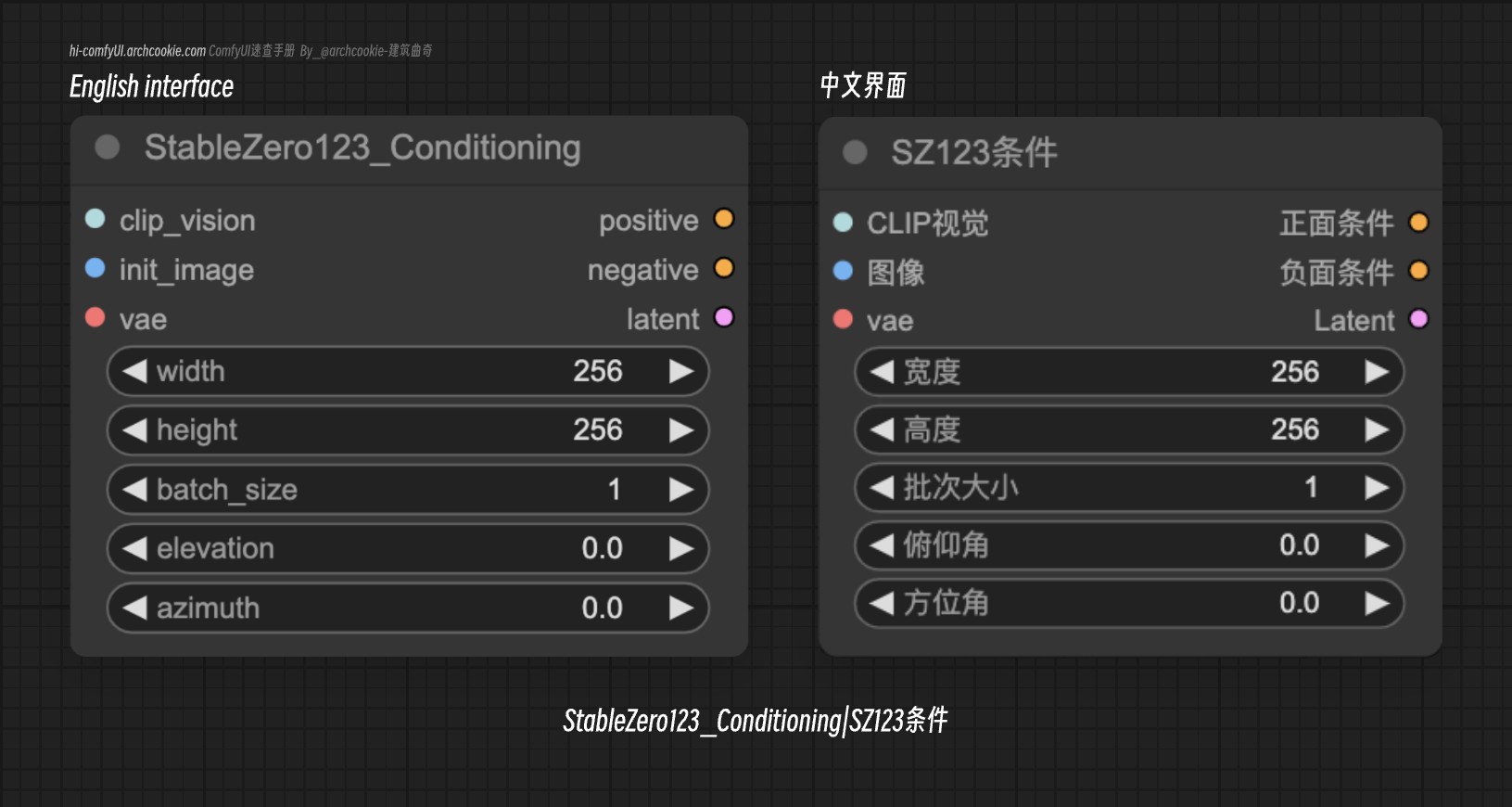Click the vae input socket on SZ123条件 node
Viewport: 1512px width, 807px height.
click(x=843, y=319)
